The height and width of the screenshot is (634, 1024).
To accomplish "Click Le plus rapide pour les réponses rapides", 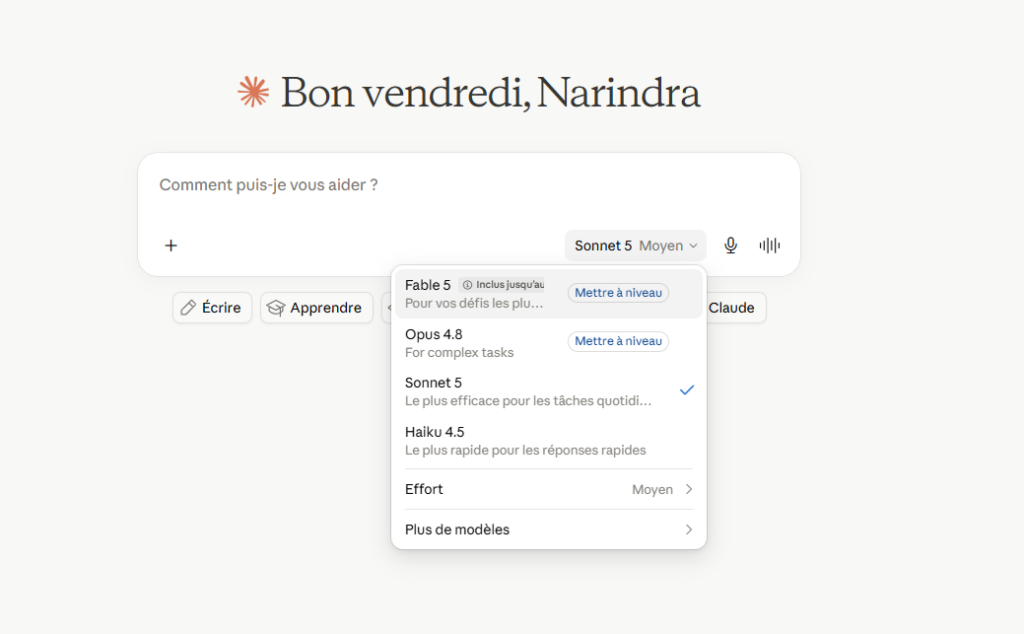I will (x=525, y=450).
